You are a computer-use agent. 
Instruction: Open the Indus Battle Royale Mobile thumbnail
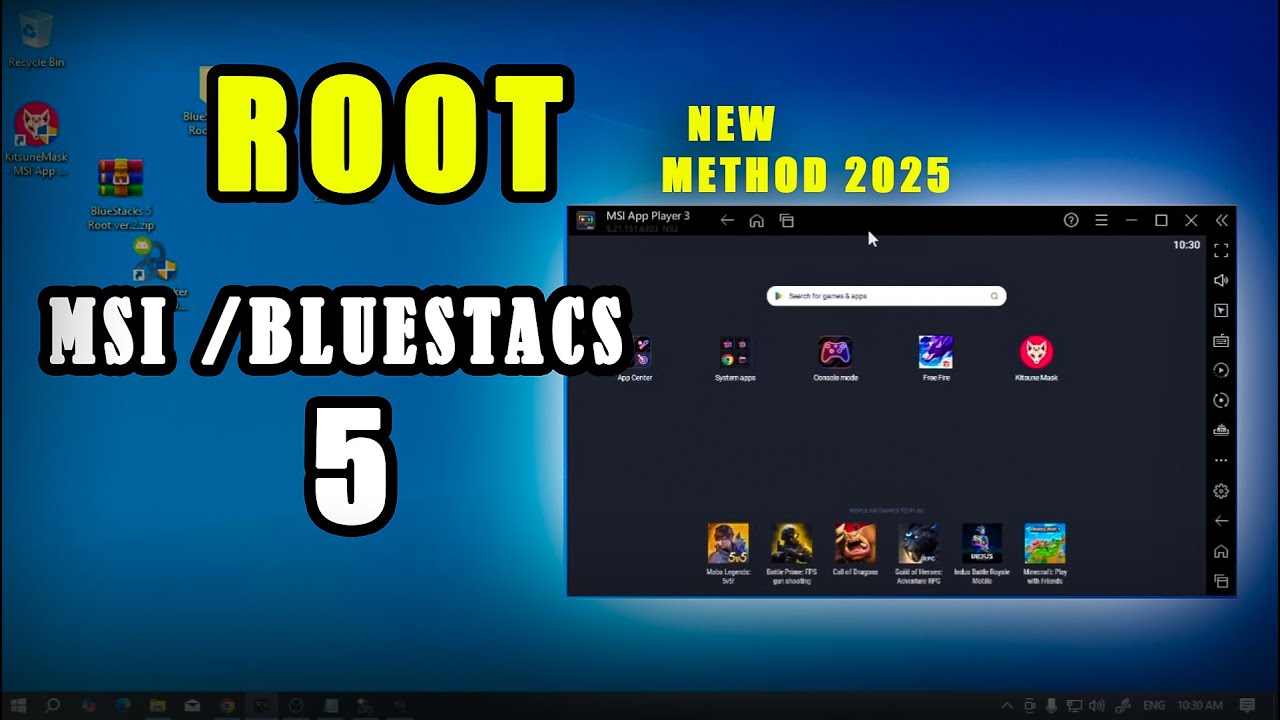click(982, 543)
